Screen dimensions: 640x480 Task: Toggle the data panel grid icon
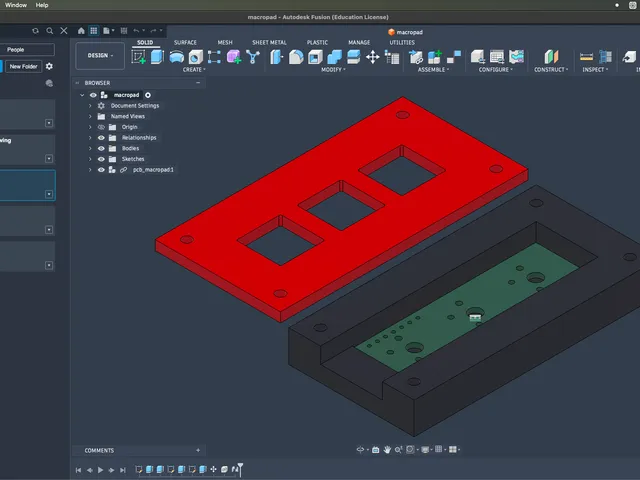94,31
